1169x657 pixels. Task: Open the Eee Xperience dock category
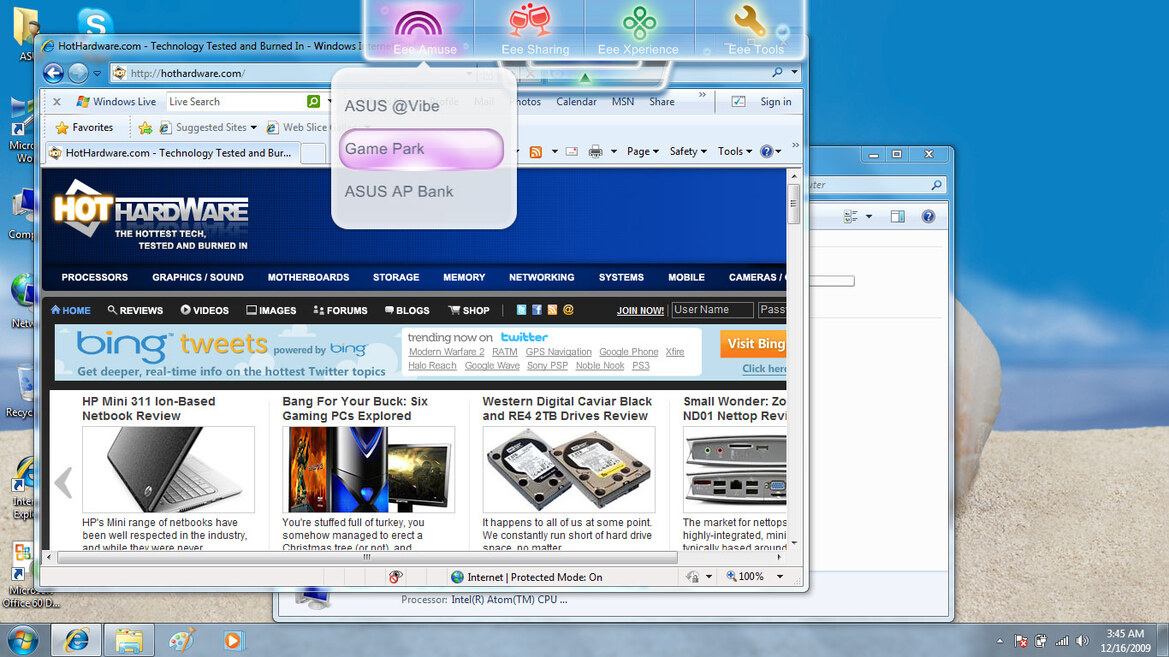tap(639, 30)
